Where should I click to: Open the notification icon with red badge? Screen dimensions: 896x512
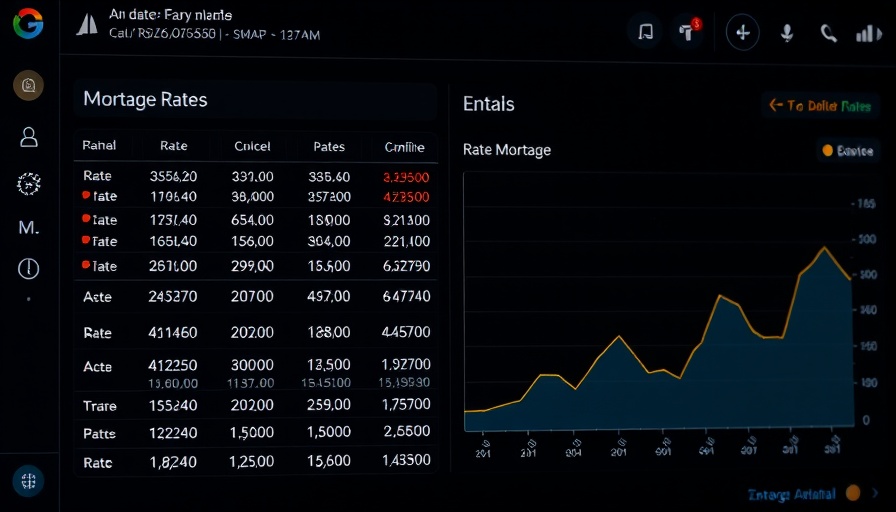pos(687,31)
